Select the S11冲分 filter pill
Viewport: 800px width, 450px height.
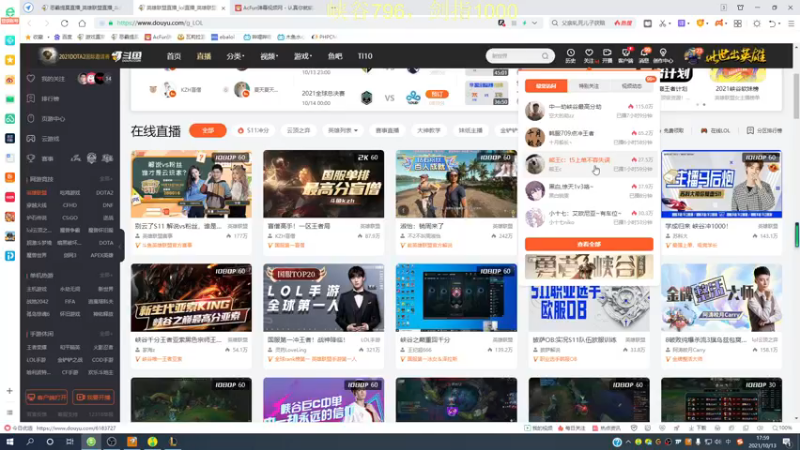(x=254, y=131)
